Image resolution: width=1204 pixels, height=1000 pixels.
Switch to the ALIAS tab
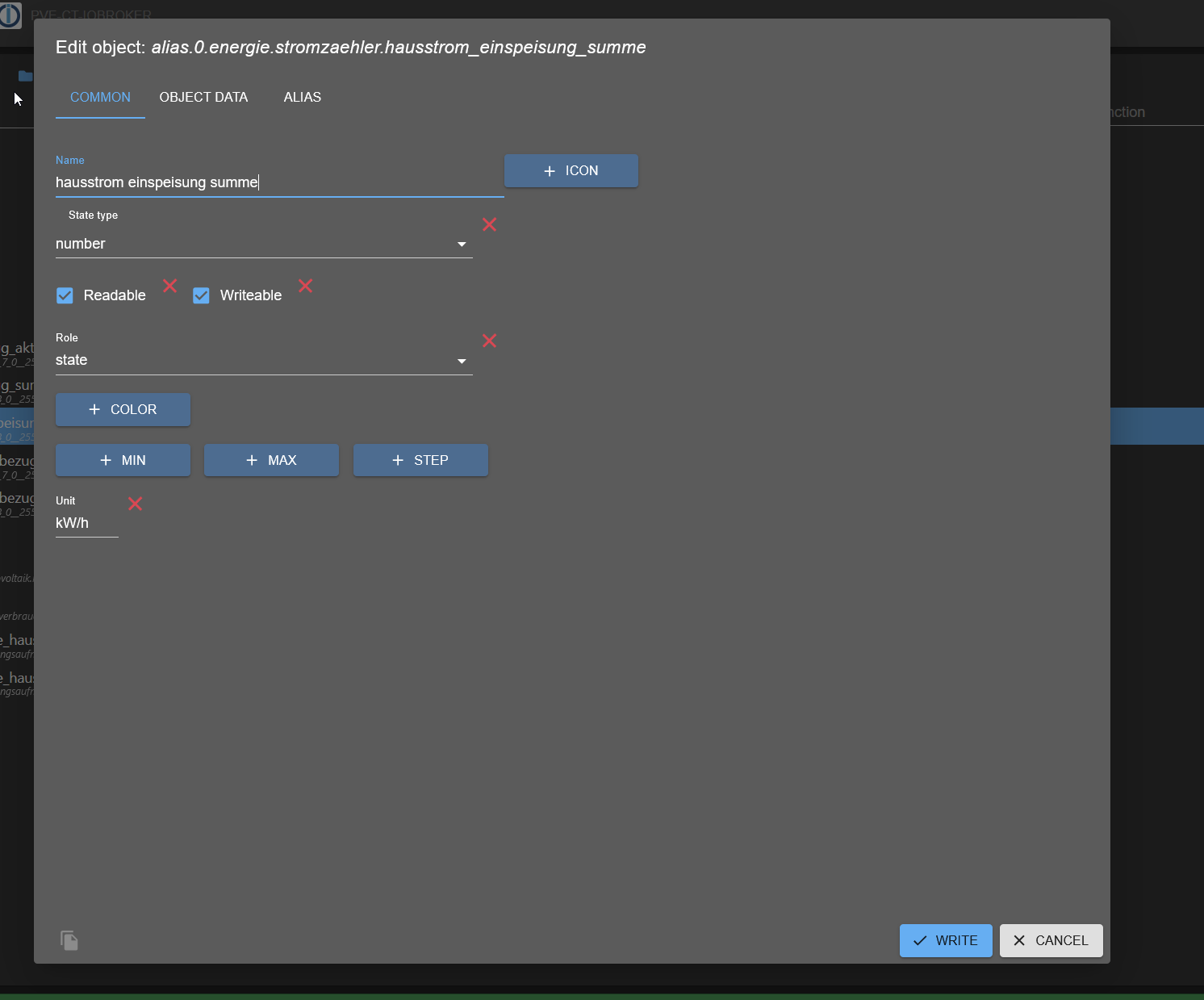pyautogui.click(x=303, y=97)
